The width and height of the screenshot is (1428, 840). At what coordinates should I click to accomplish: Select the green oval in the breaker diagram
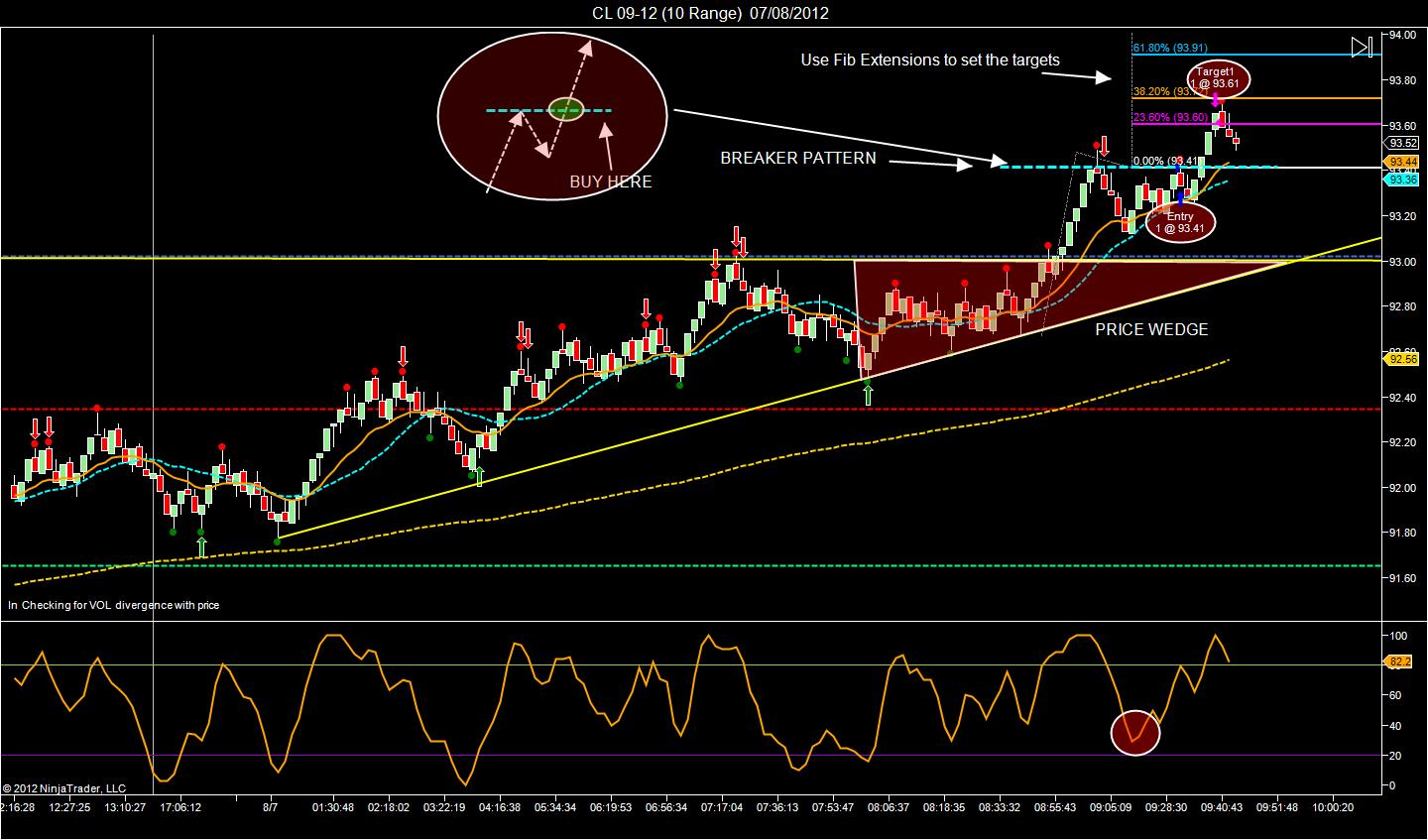click(565, 109)
